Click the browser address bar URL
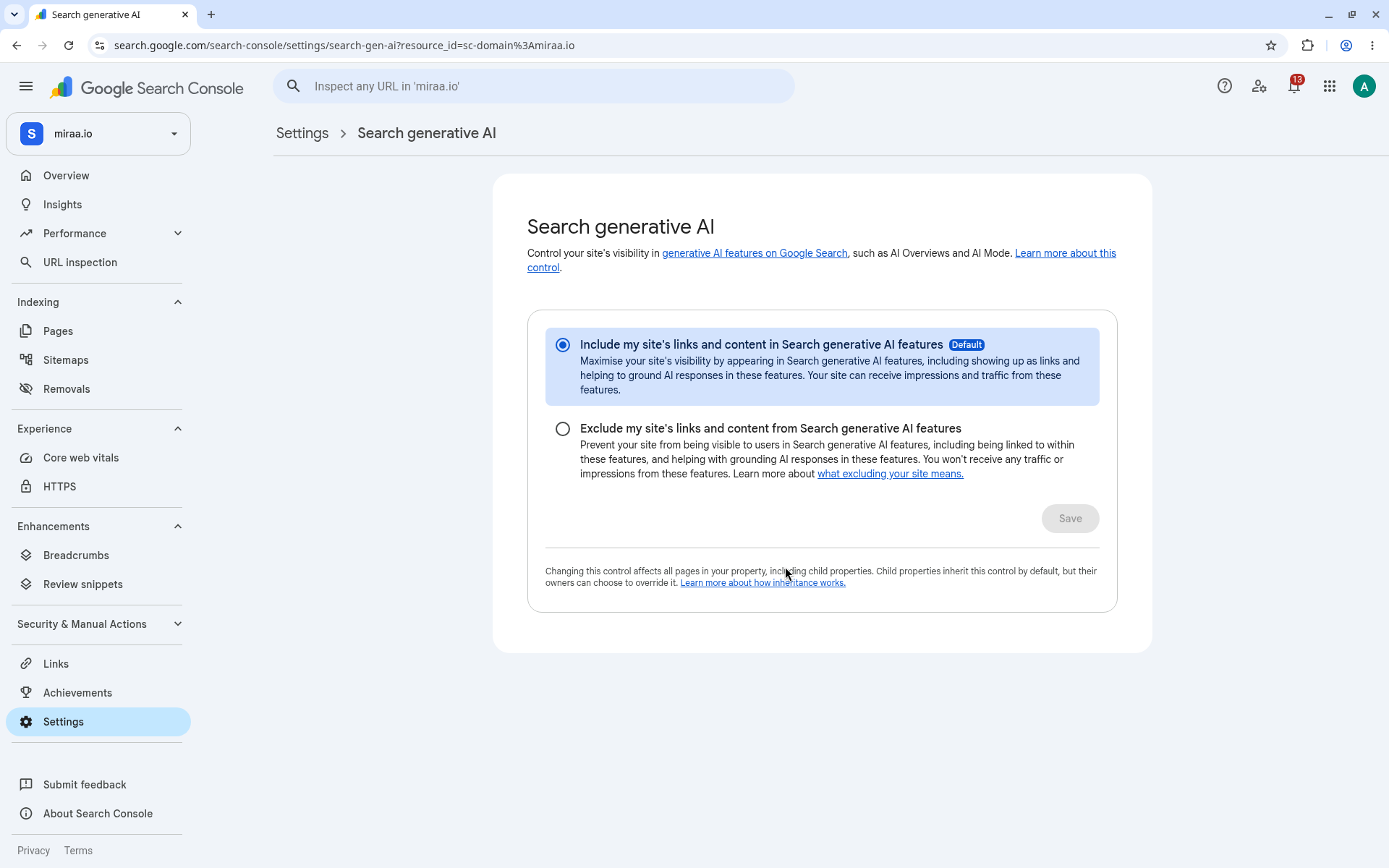Screen dimensions: 1389x868 coord(344,46)
